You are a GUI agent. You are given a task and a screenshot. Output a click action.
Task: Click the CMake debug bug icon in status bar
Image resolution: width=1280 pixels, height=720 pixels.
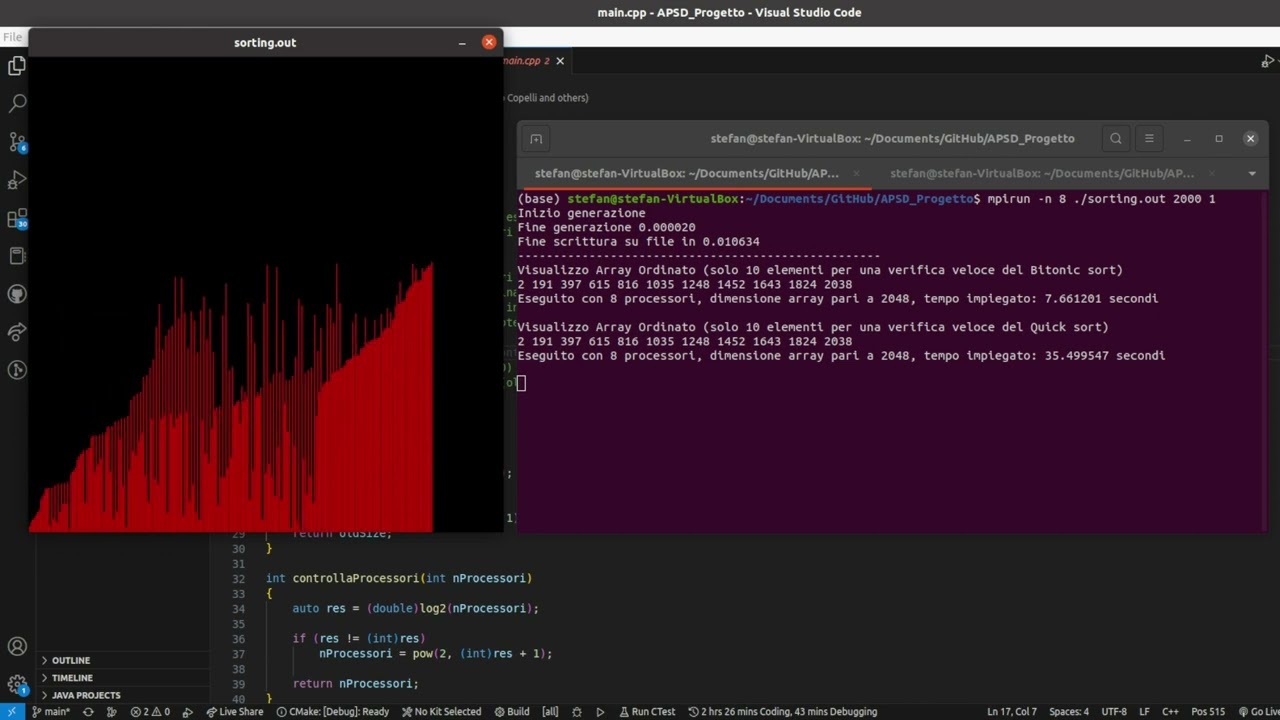(577, 712)
